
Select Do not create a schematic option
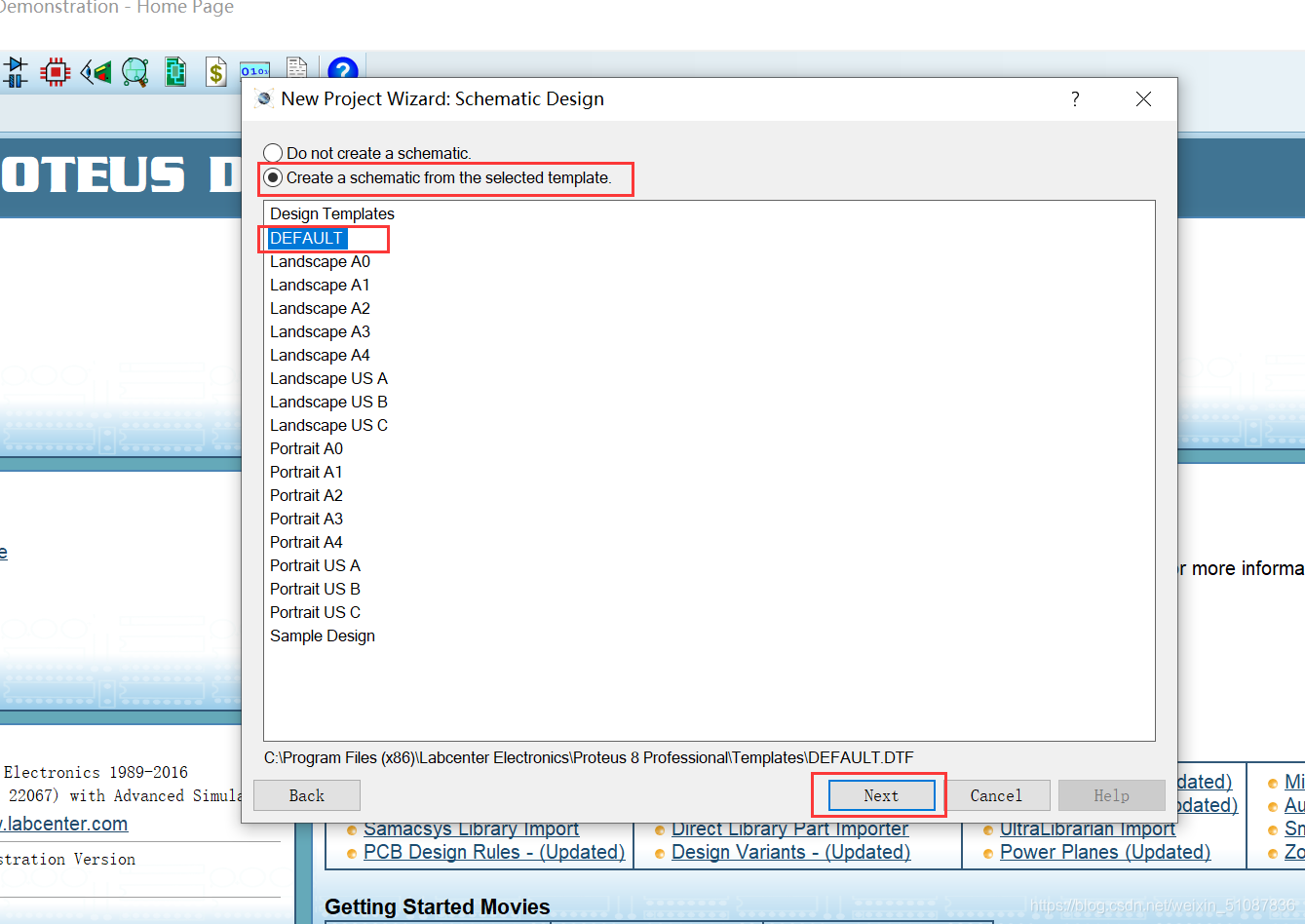pyautogui.click(x=367, y=153)
